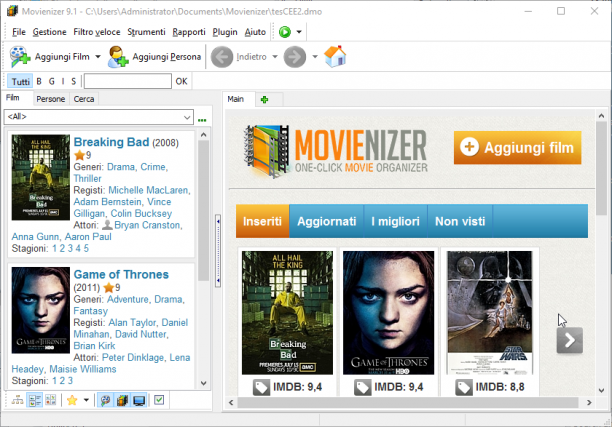612x427 pixels.
Task: Add a new tab with green plus
Action: tap(265, 100)
